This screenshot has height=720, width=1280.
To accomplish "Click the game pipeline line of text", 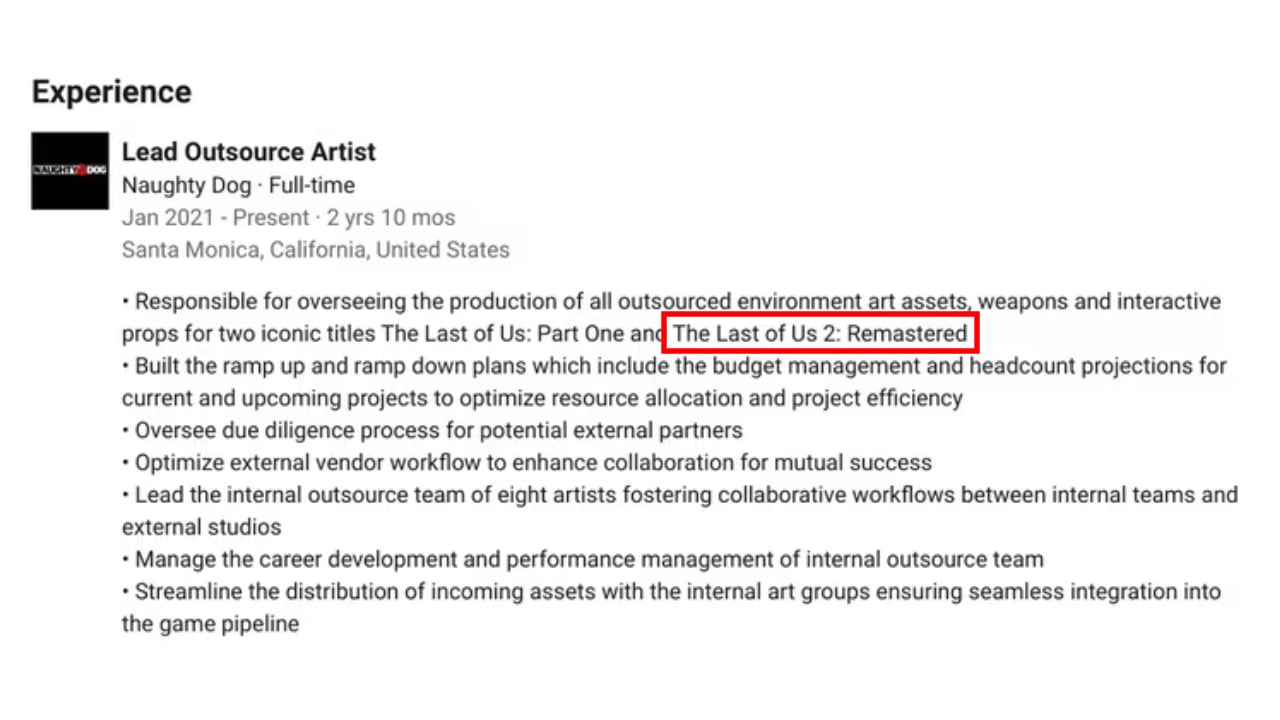I will [211, 624].
